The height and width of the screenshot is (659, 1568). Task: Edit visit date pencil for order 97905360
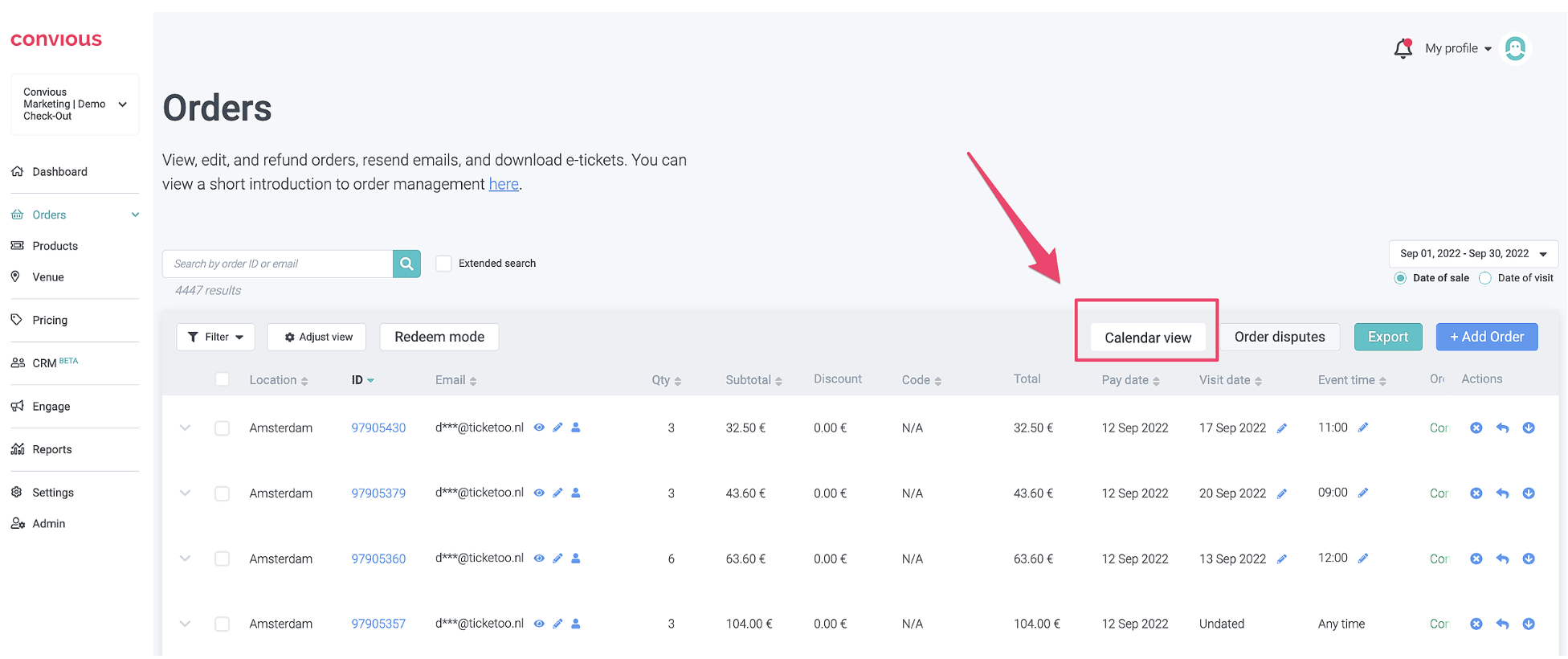coord(1282,559)
